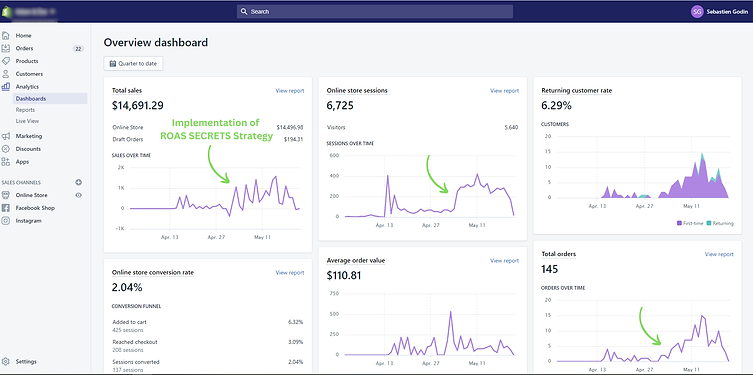Add a sales channel with plus icon
Image resolution: width=753 pixels, height=375 pixels.
coord(79,182)
